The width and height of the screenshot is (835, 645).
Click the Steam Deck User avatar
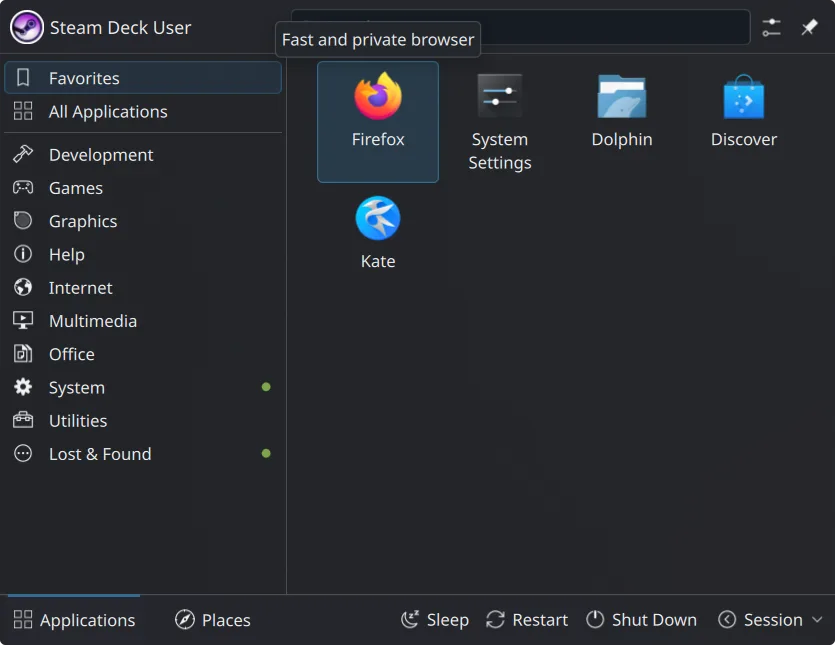[27, 27]
